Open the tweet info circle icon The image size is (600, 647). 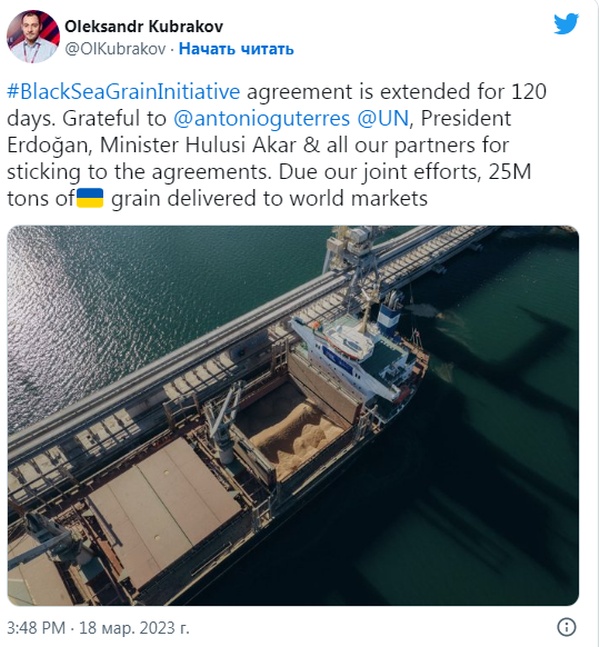566,627
